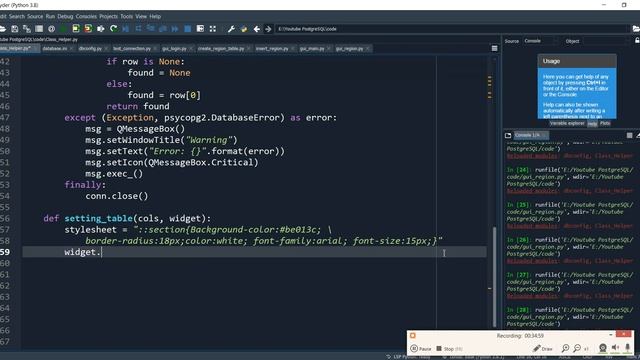Viewport: 640px width, 360px height.
Task: Click the Draw button in recorder
Action: click(x=542, y=349)
